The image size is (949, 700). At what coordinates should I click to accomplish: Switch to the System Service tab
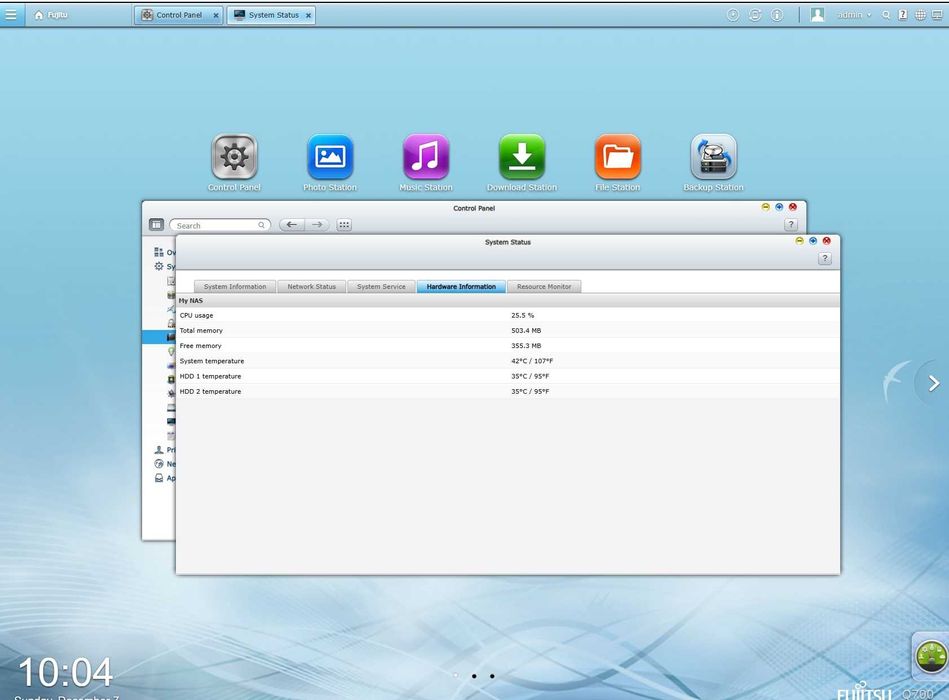[381, 287]
